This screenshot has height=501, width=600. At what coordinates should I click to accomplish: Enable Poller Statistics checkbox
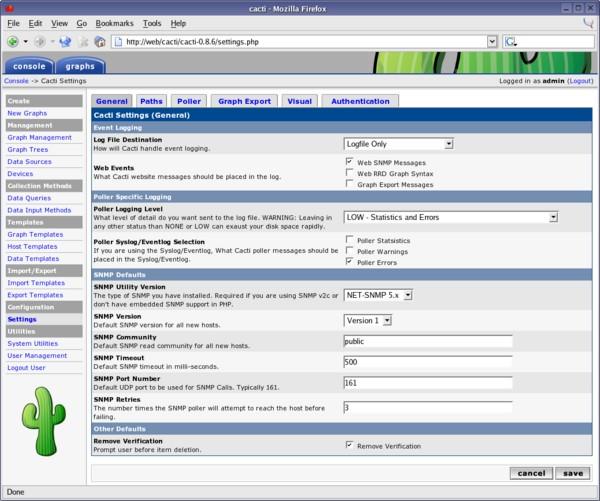(349, 239)
